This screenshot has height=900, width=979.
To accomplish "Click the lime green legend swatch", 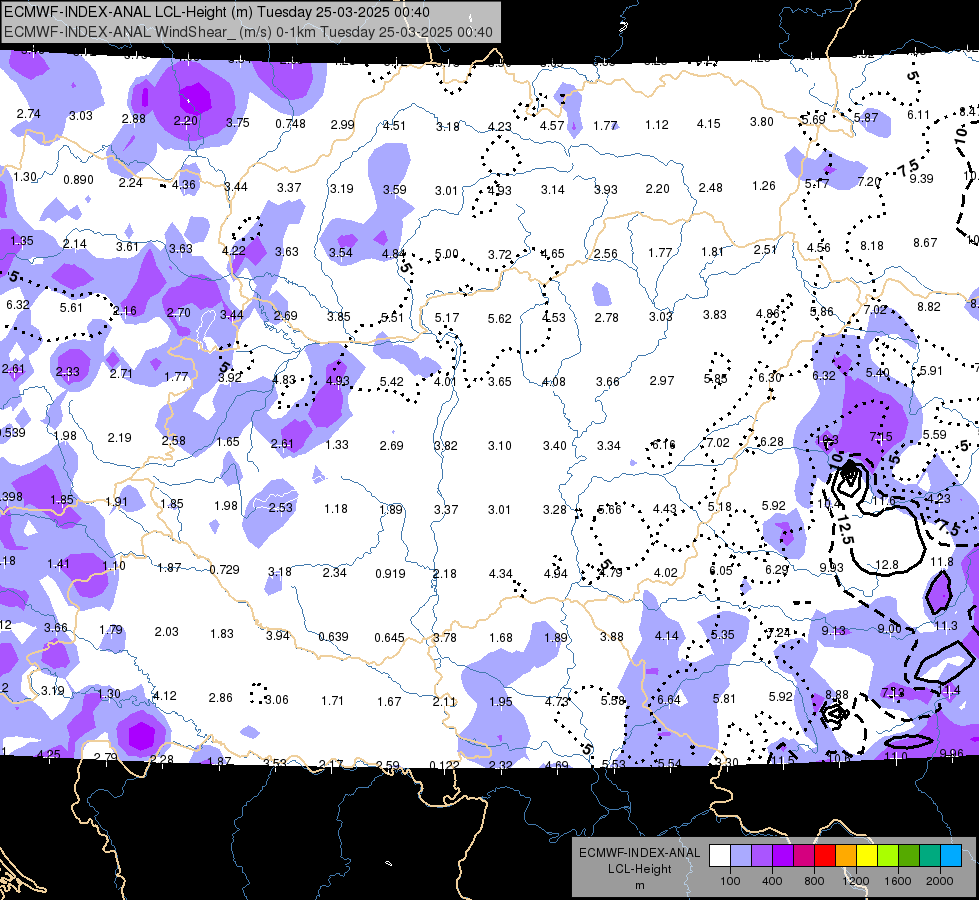I will pos(888,856).
